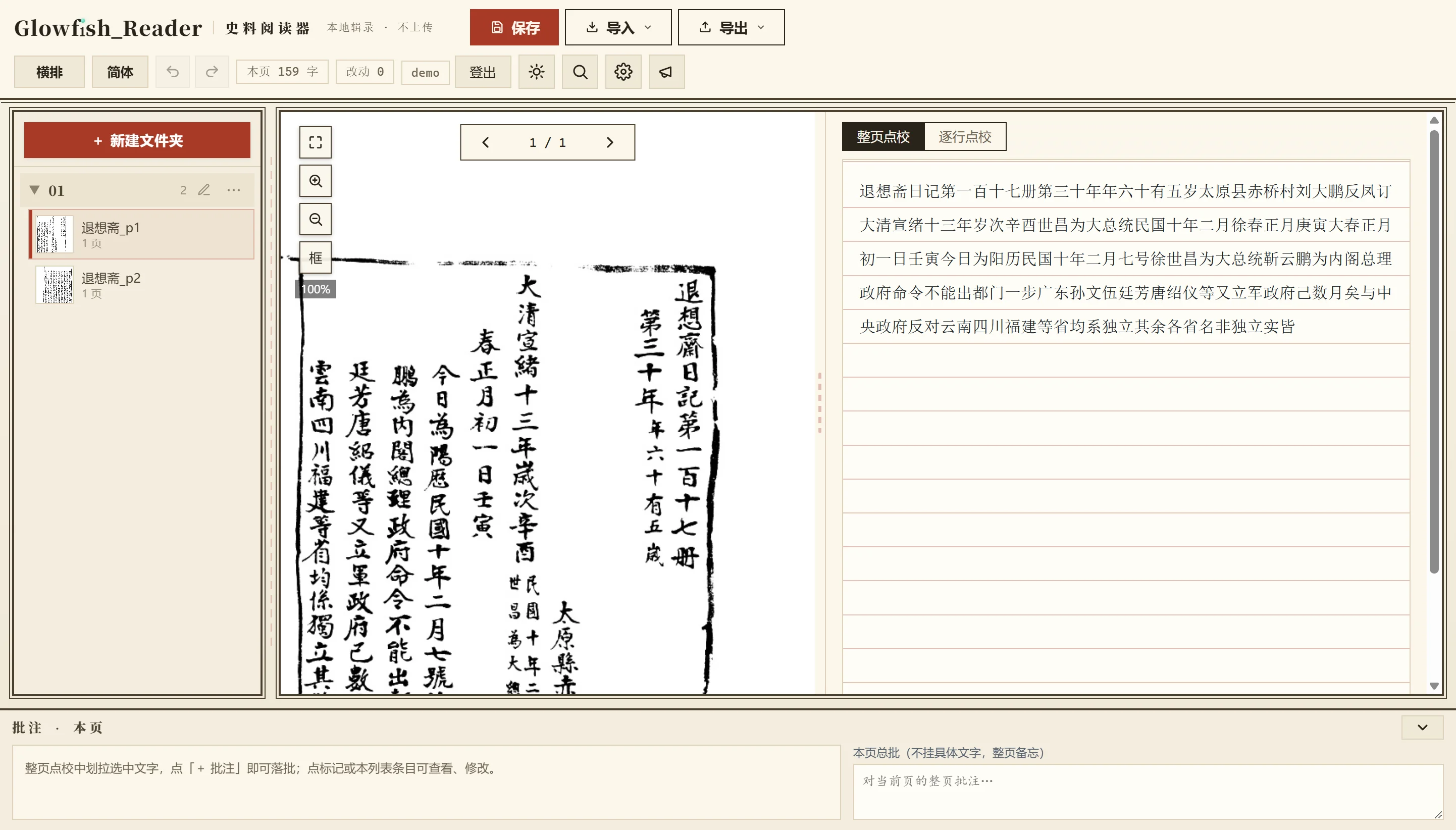Screen dimensions: 1456x830
Task: Toggle the 框 box overlay tool
Action: (x=315, y=257)
